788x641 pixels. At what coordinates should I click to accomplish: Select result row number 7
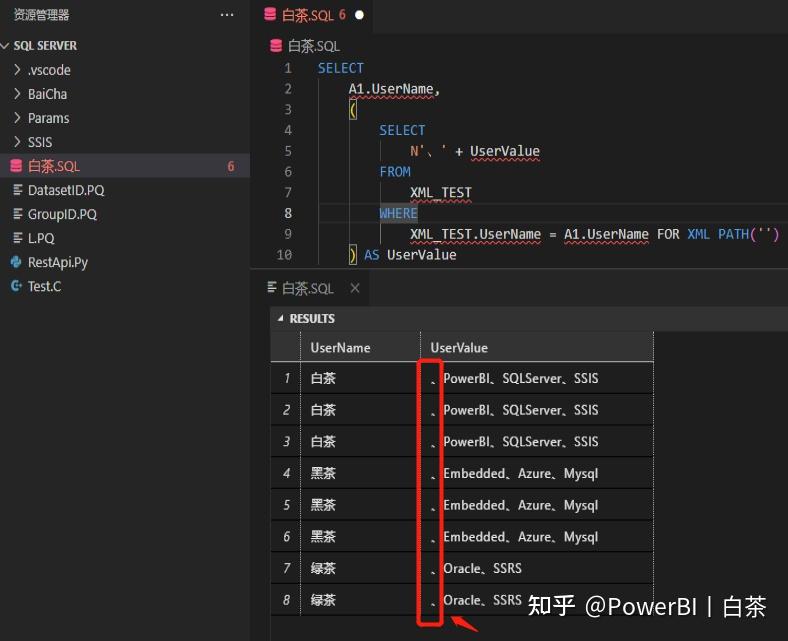tap(286, 568)
